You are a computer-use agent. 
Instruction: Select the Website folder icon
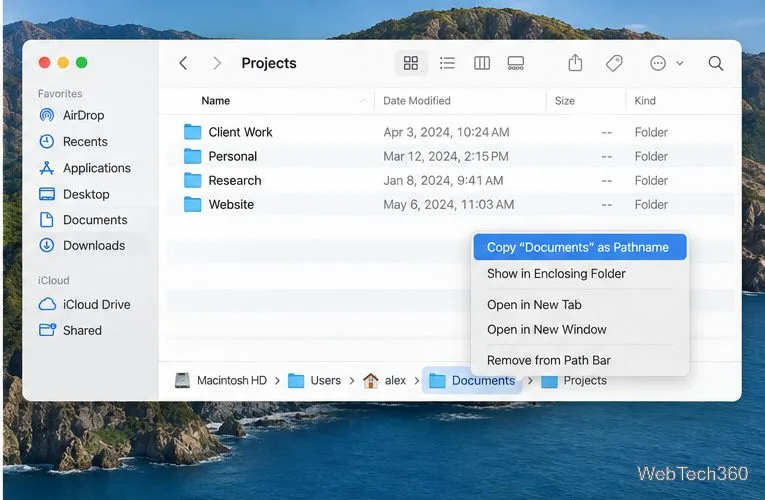193,204
